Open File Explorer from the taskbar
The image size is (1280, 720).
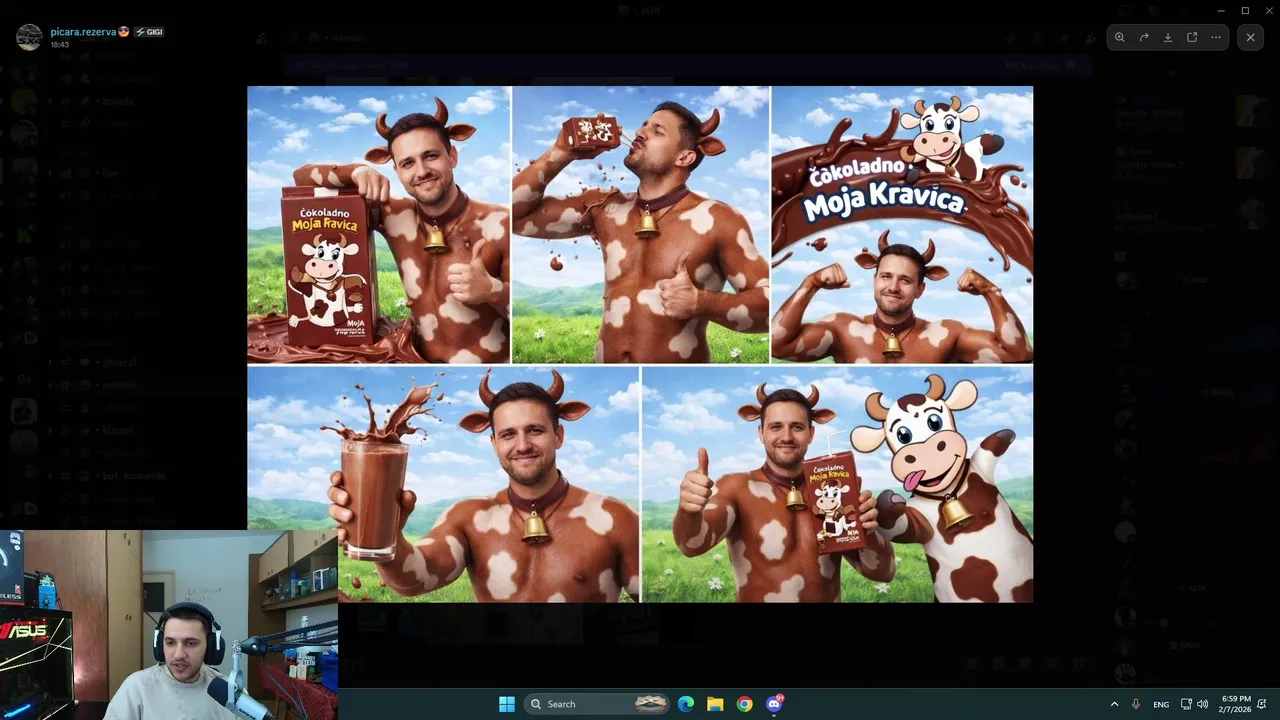tap(715, 704)
